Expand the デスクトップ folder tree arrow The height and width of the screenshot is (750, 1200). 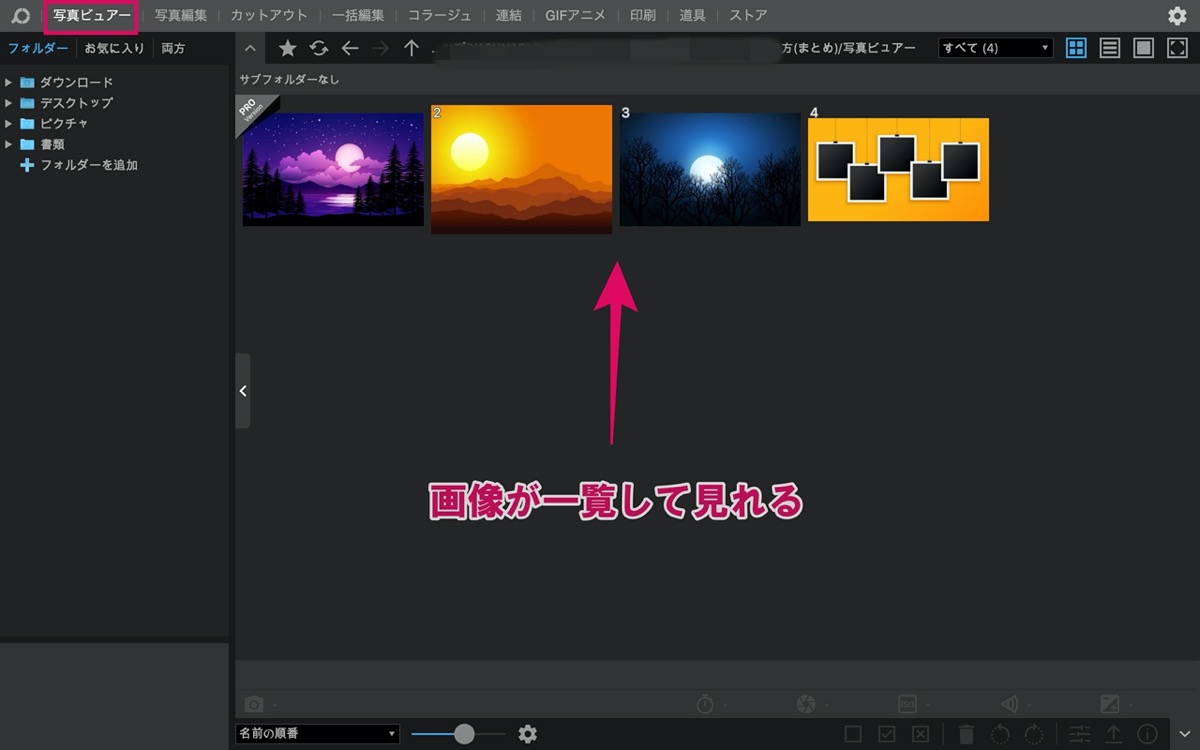[x=8, y=103]
